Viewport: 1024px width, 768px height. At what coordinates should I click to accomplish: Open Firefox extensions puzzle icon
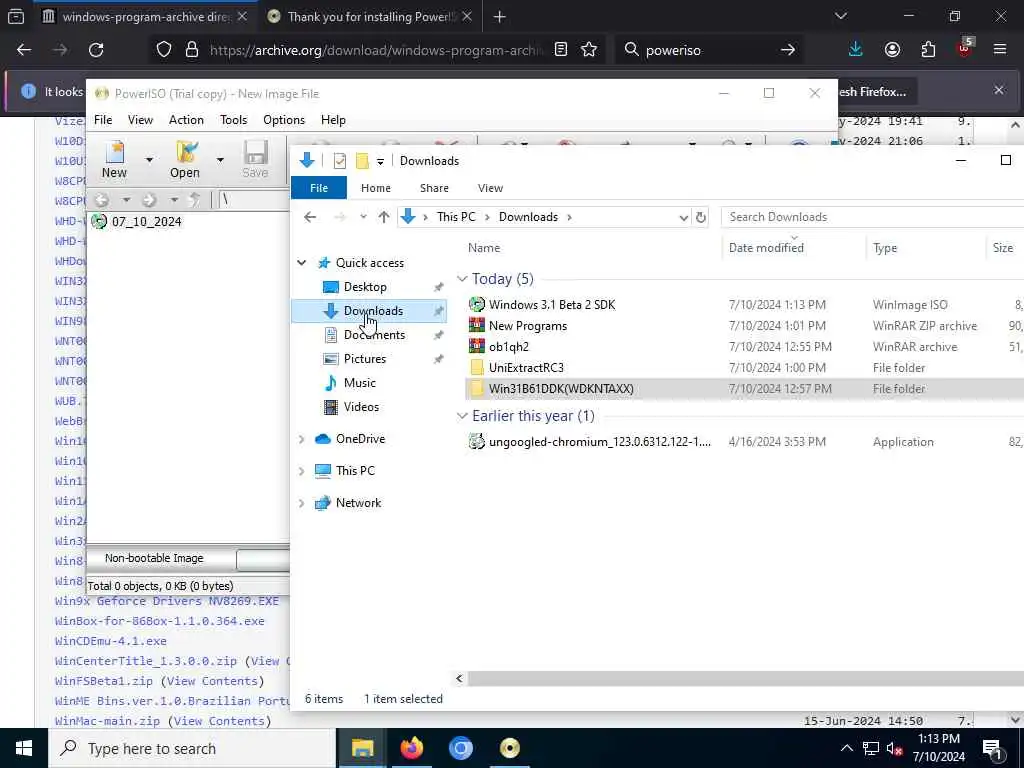928,50
